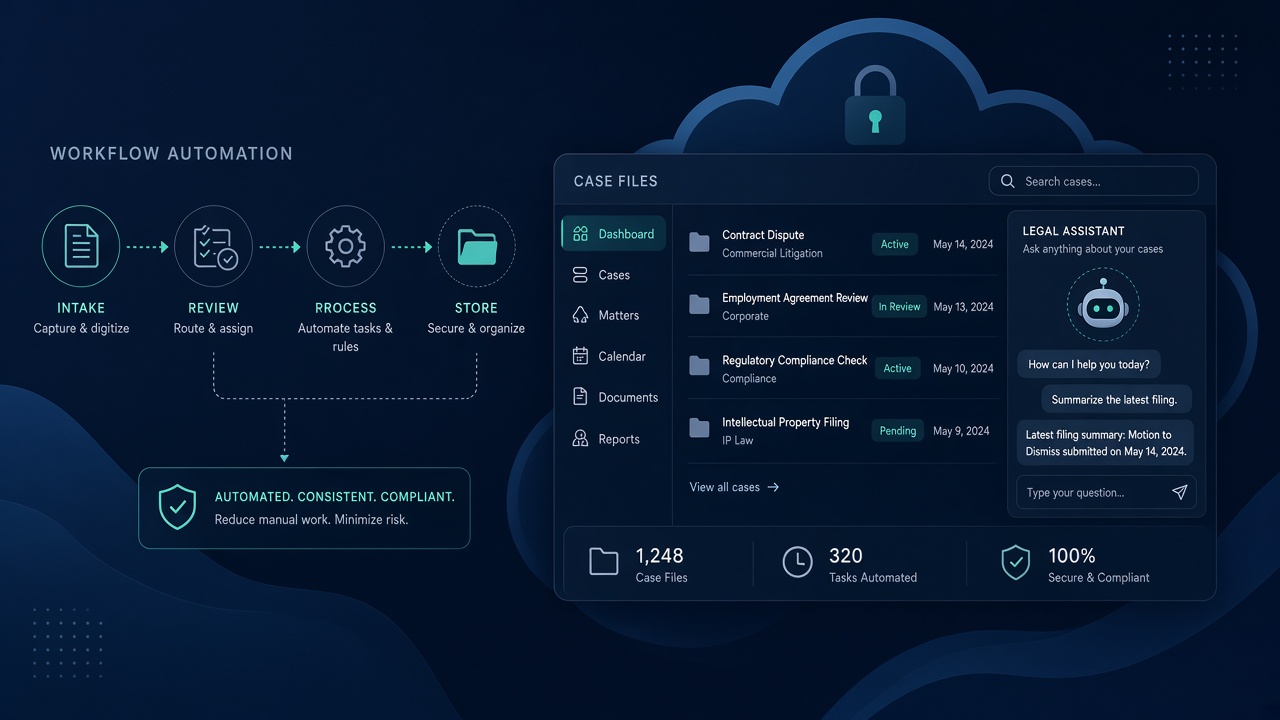The image size is (1280, 720).
Task: Click the REVIEW step label
Action: tap(213, 308)
